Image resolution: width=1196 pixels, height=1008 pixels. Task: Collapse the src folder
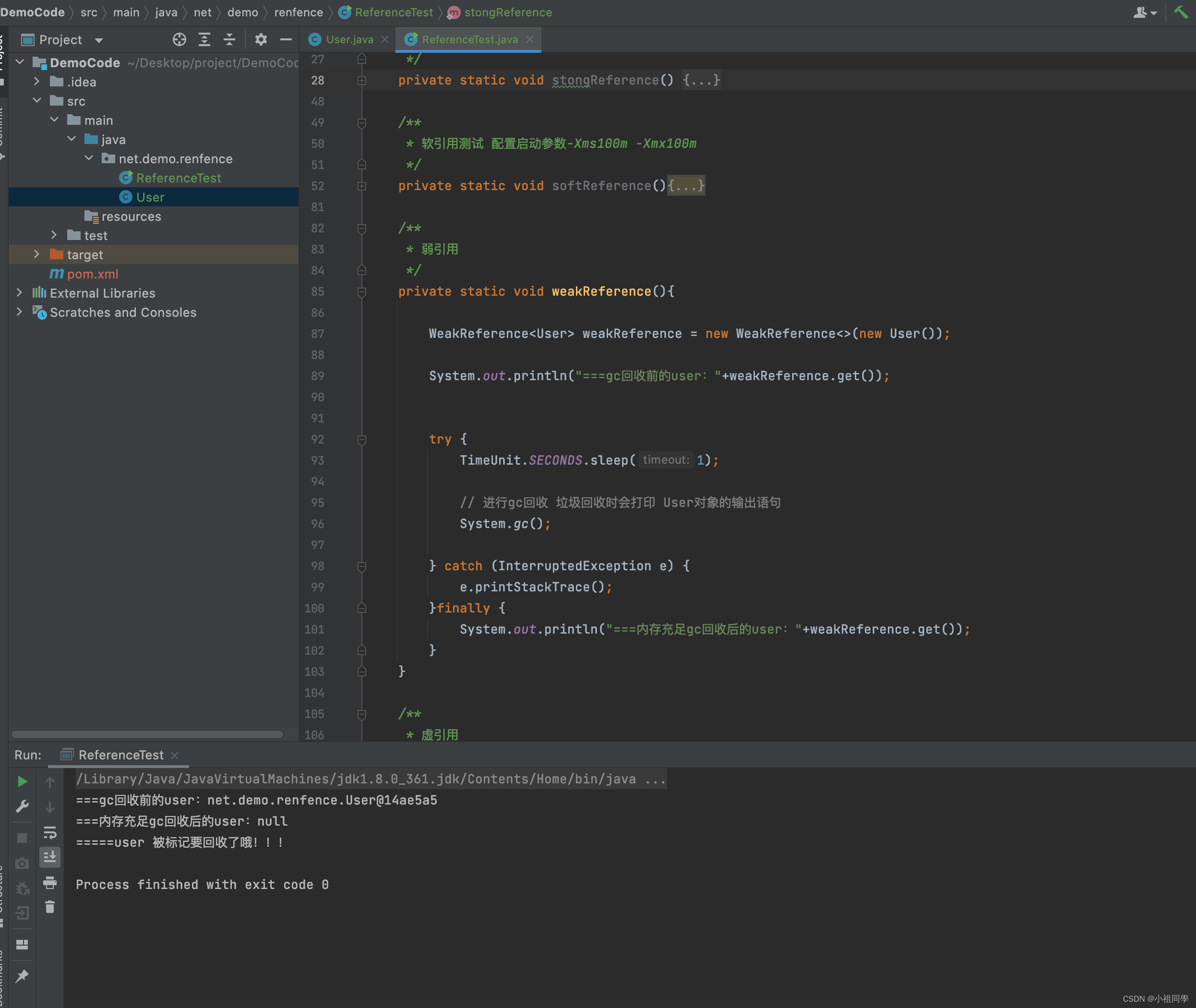tap(37, 100)
